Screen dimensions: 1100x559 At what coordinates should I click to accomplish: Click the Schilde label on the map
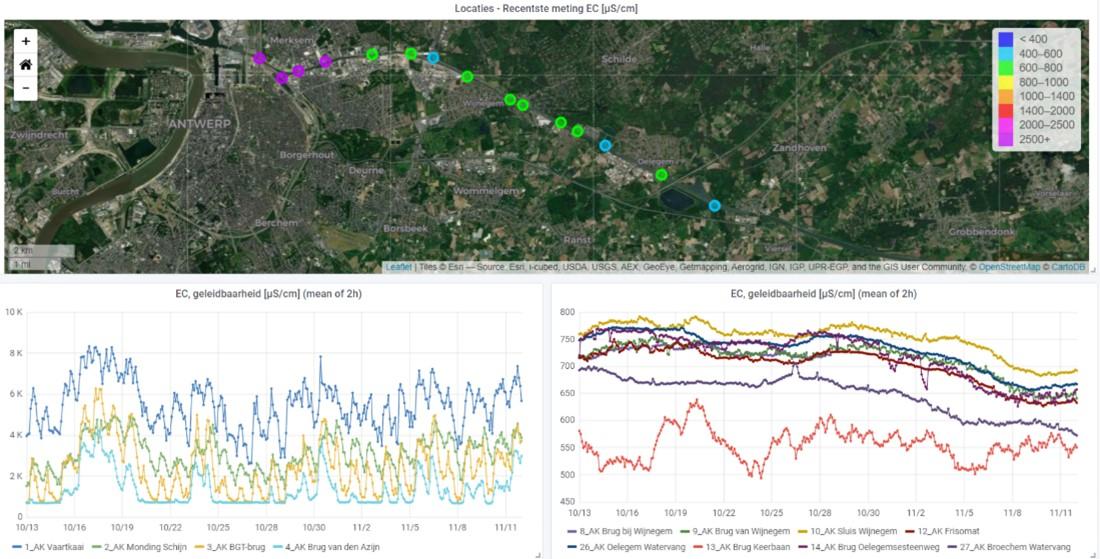[618, 60]
